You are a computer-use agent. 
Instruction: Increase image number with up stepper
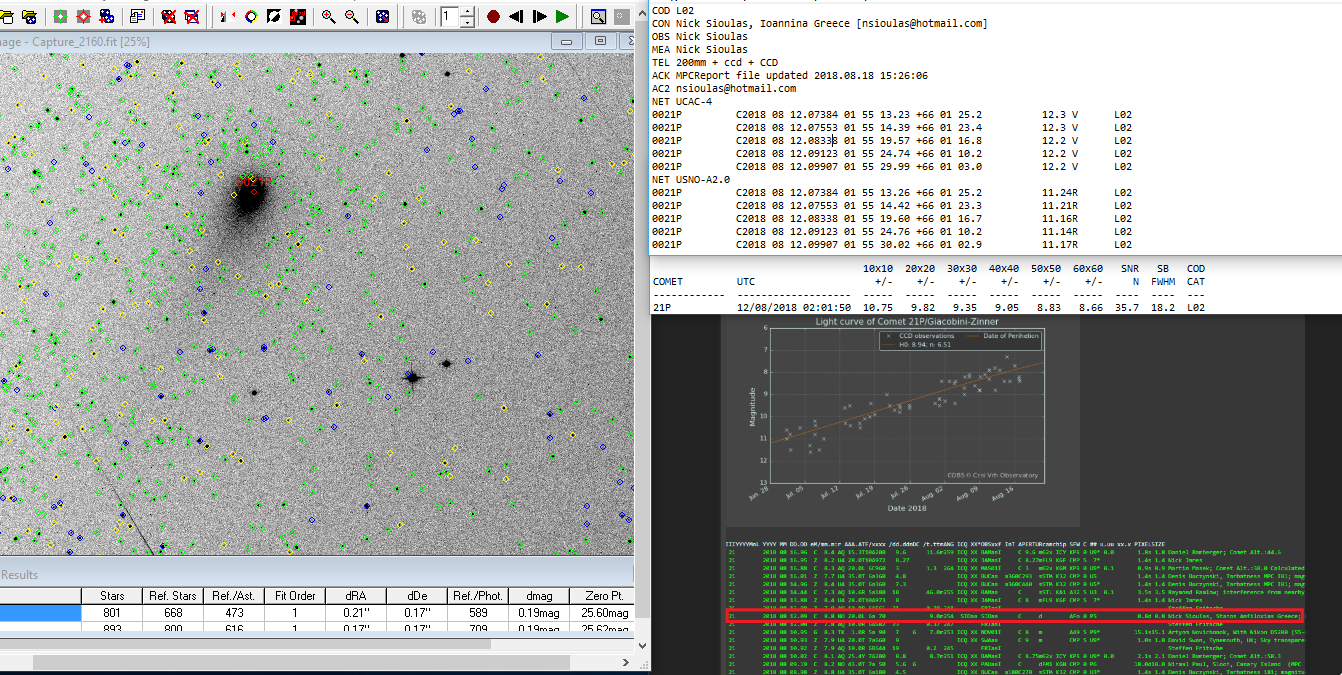(x=467, y=11)
